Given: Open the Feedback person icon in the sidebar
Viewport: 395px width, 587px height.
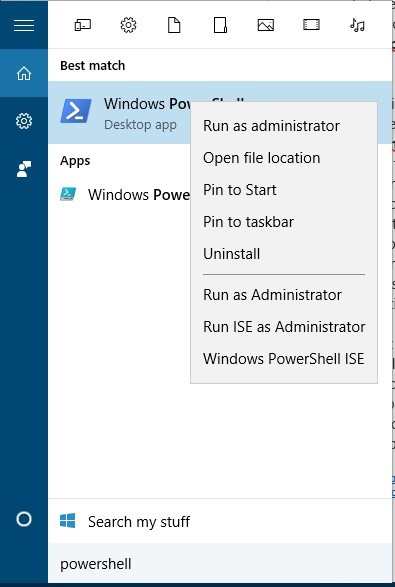Looking at the screenshot, I should click(24, 169).
